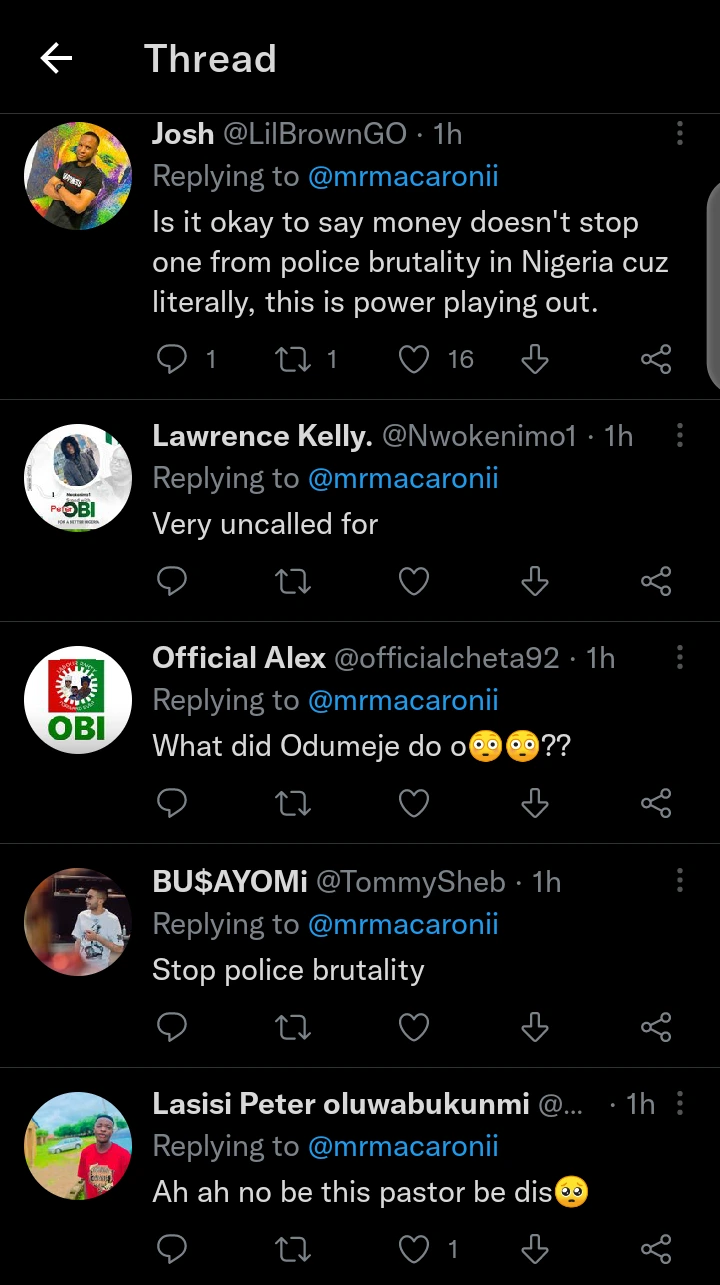720x1285 pixels.
Task: Open more options for Lawrence Kelly's tweet
Action: 680,436
